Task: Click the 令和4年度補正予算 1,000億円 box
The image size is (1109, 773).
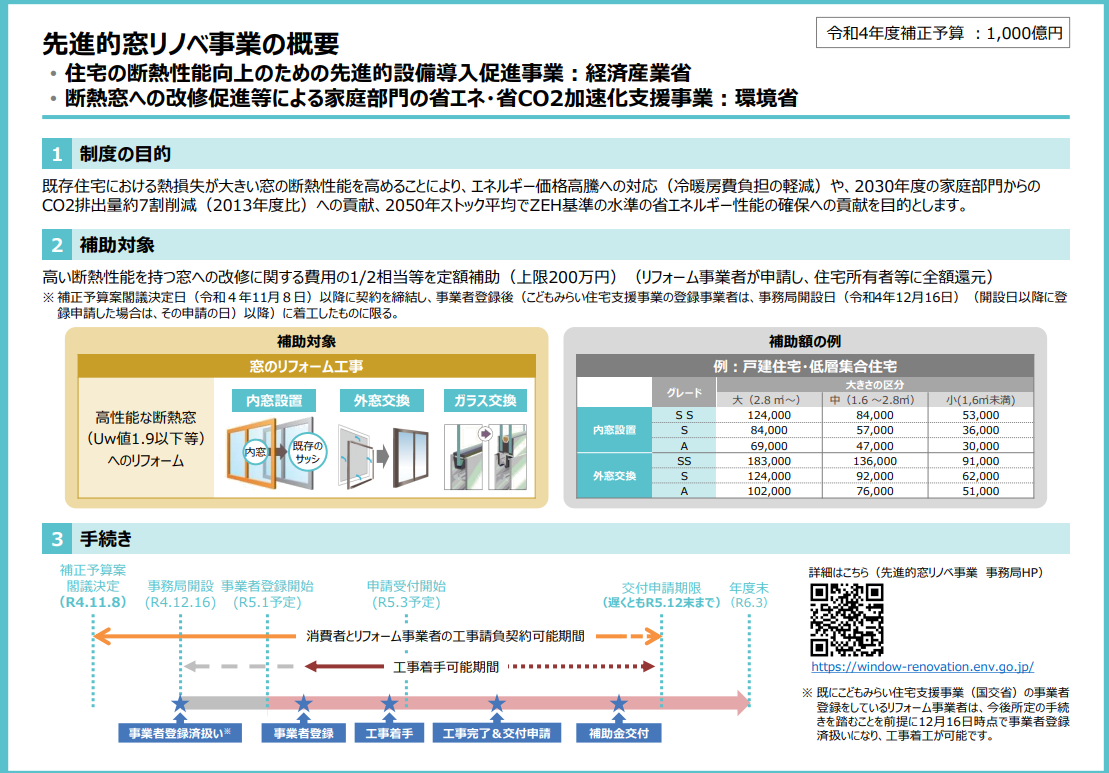Action: click(x=943, y=33)
